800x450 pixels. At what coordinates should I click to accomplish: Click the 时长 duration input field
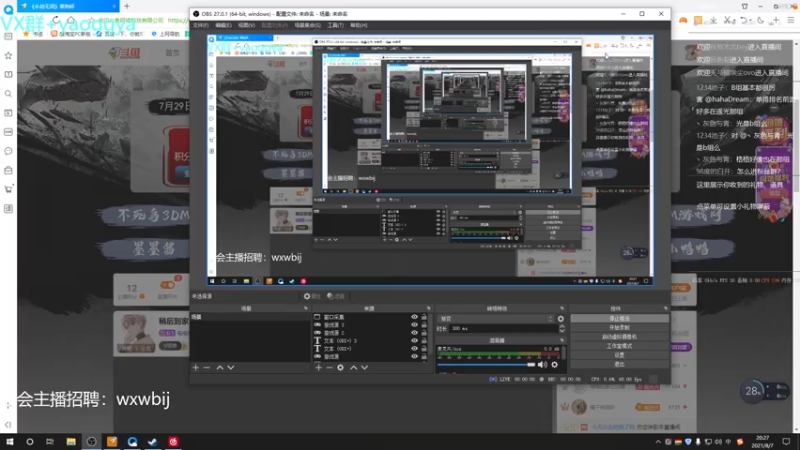(x=504, y=329)
